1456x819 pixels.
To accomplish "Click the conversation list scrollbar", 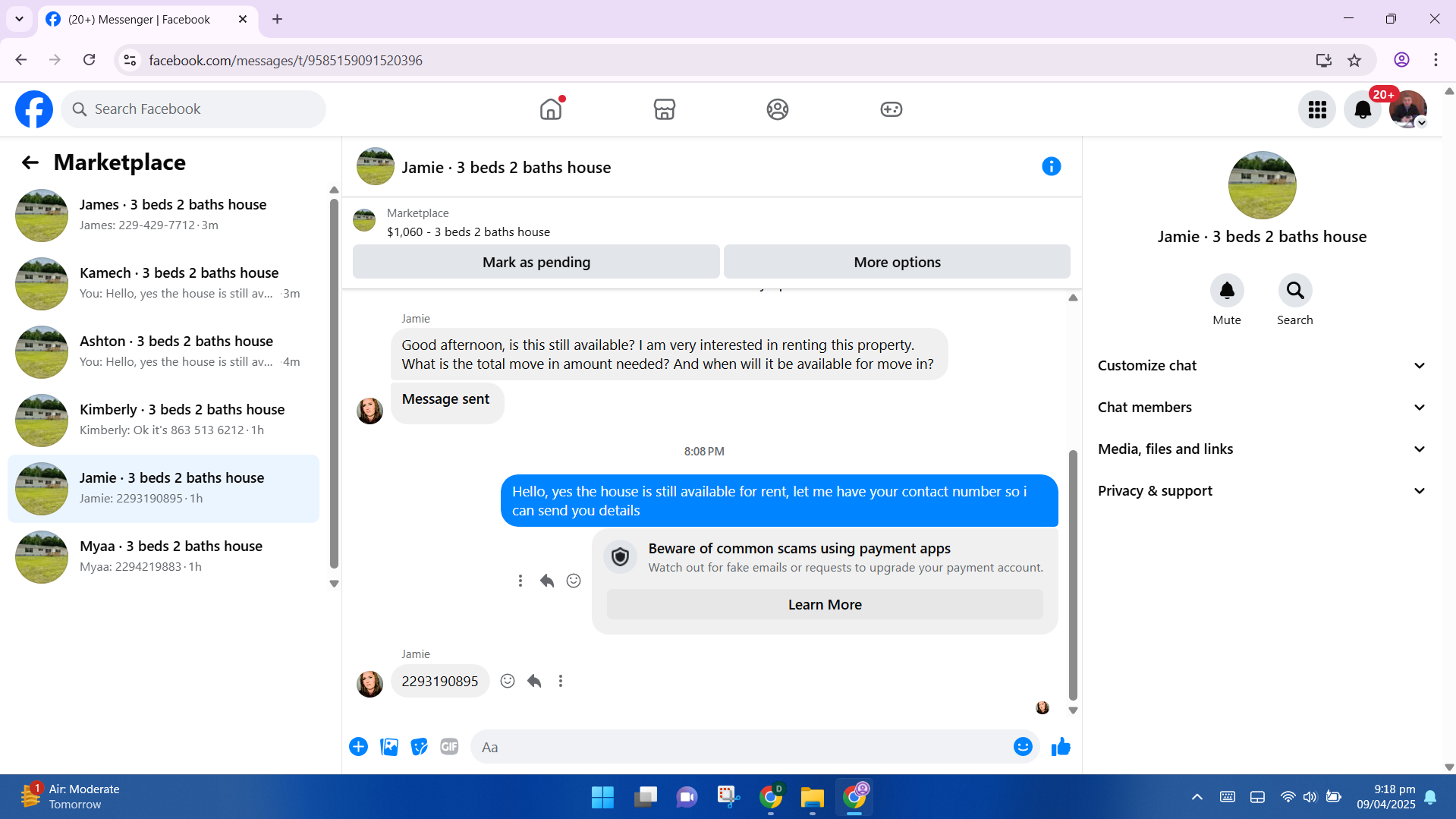I will pos(334,383).
